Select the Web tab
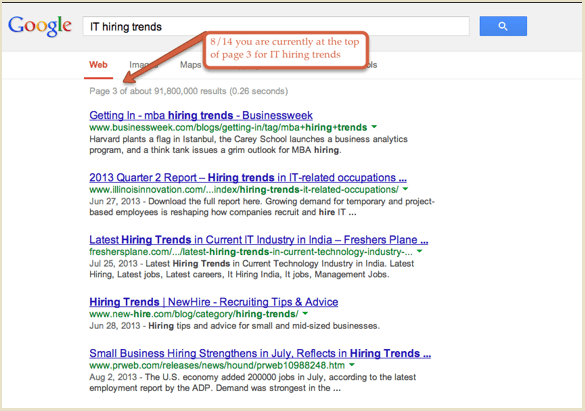This screenshot has height=411, width=585. (98, 65)
